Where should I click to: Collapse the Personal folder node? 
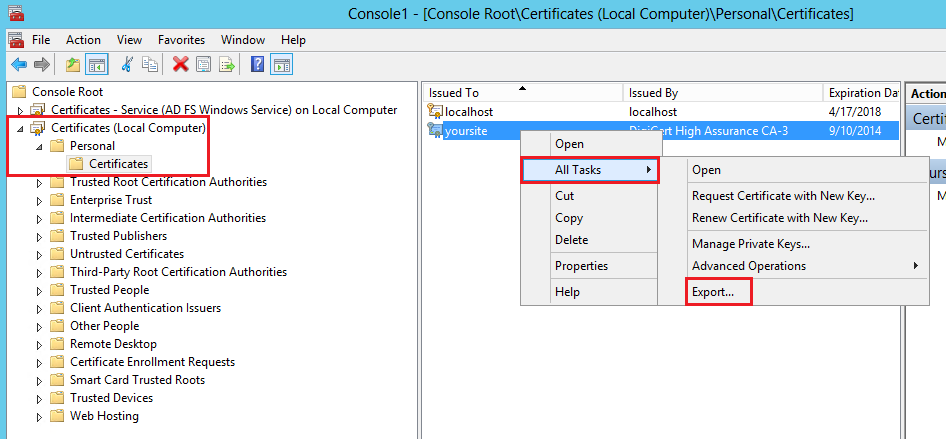pyautogui.click(x=40, y=147)
